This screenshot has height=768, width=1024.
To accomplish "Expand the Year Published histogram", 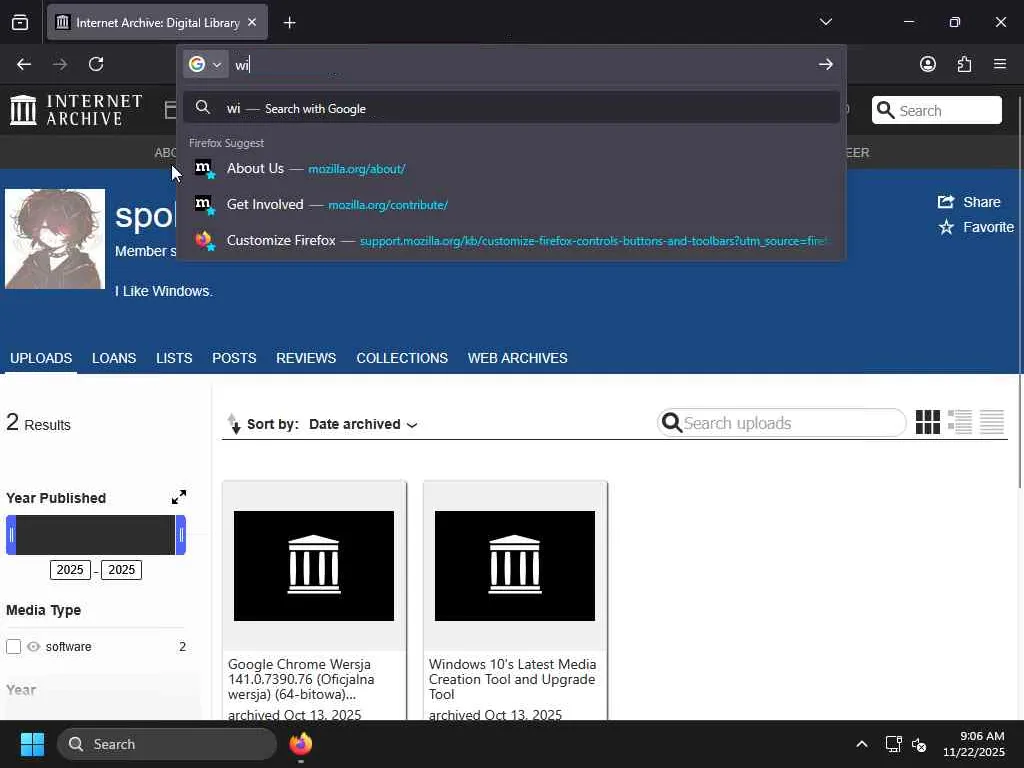I will click(178, 498).
